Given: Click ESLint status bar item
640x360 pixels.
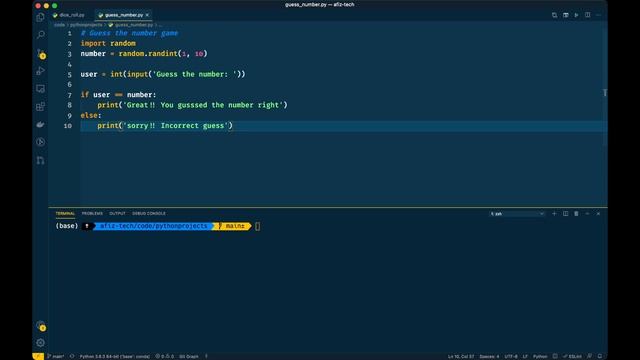Looking at the screenshot, I should click(x=572, y=356).
